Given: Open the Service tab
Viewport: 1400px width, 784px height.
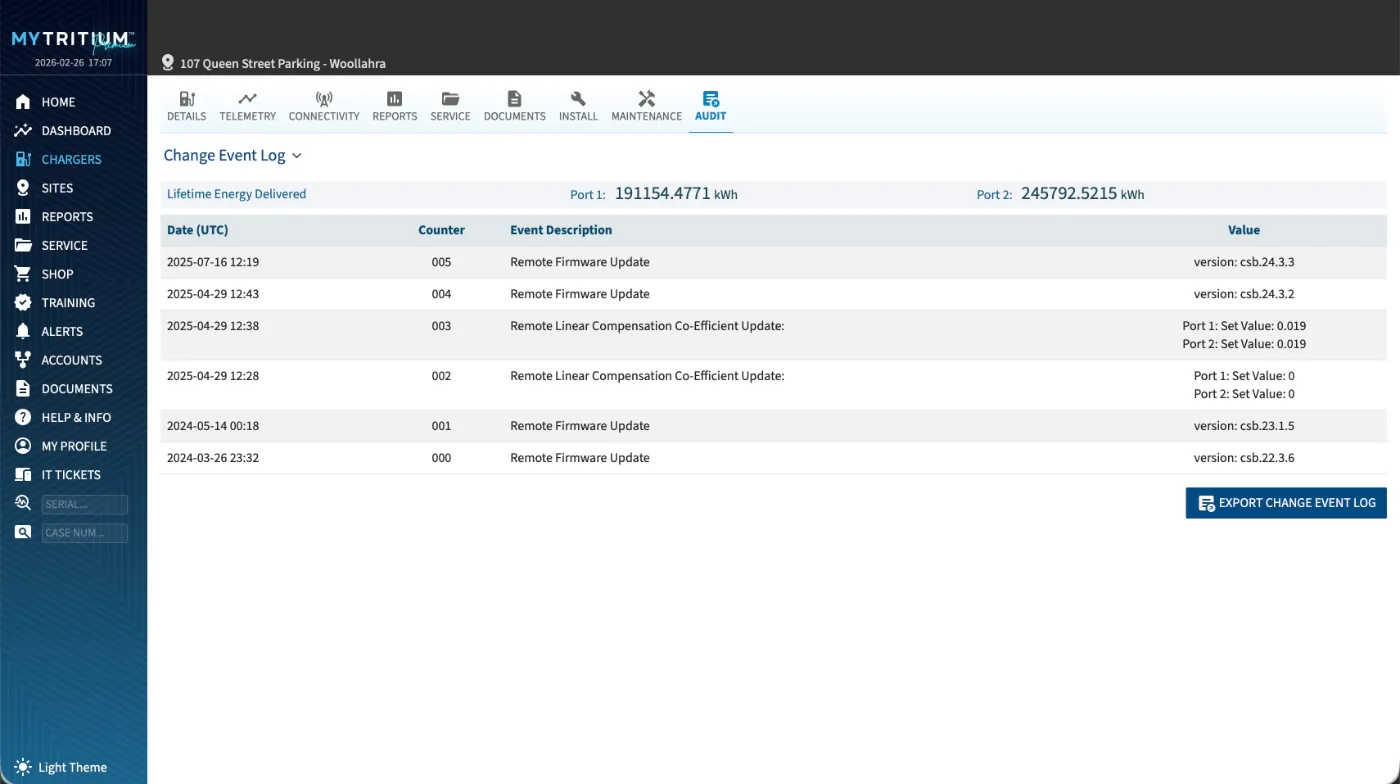Looking at the screenshot, I should (x=450, y=106).
